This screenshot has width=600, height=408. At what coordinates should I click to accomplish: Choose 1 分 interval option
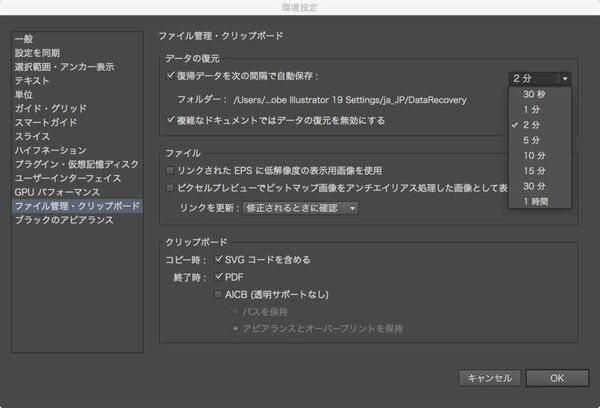coord(540,109)
